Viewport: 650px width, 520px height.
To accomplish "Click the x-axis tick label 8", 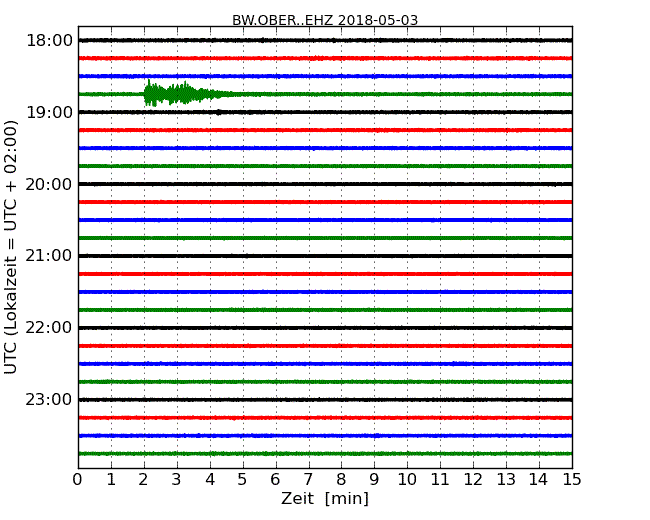I will pos(341,480).
